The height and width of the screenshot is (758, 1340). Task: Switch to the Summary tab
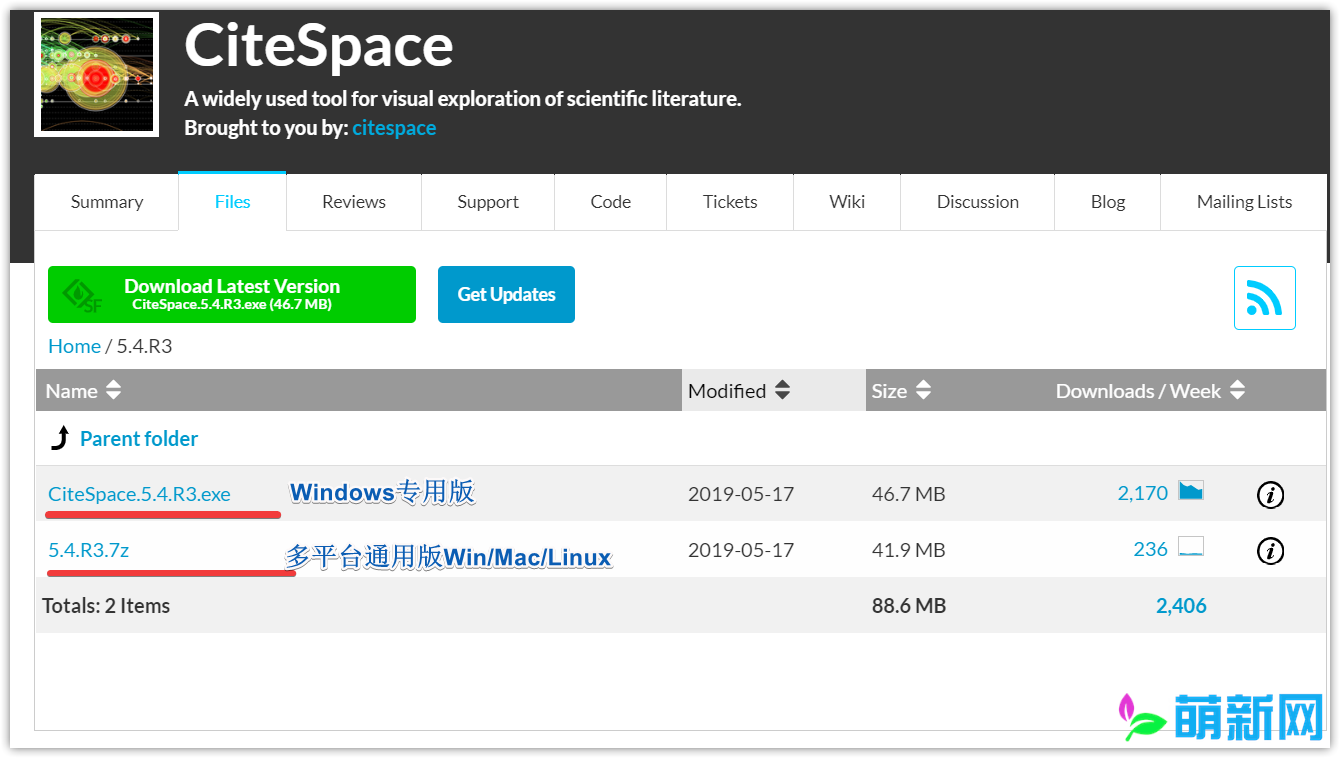point(107,201)
